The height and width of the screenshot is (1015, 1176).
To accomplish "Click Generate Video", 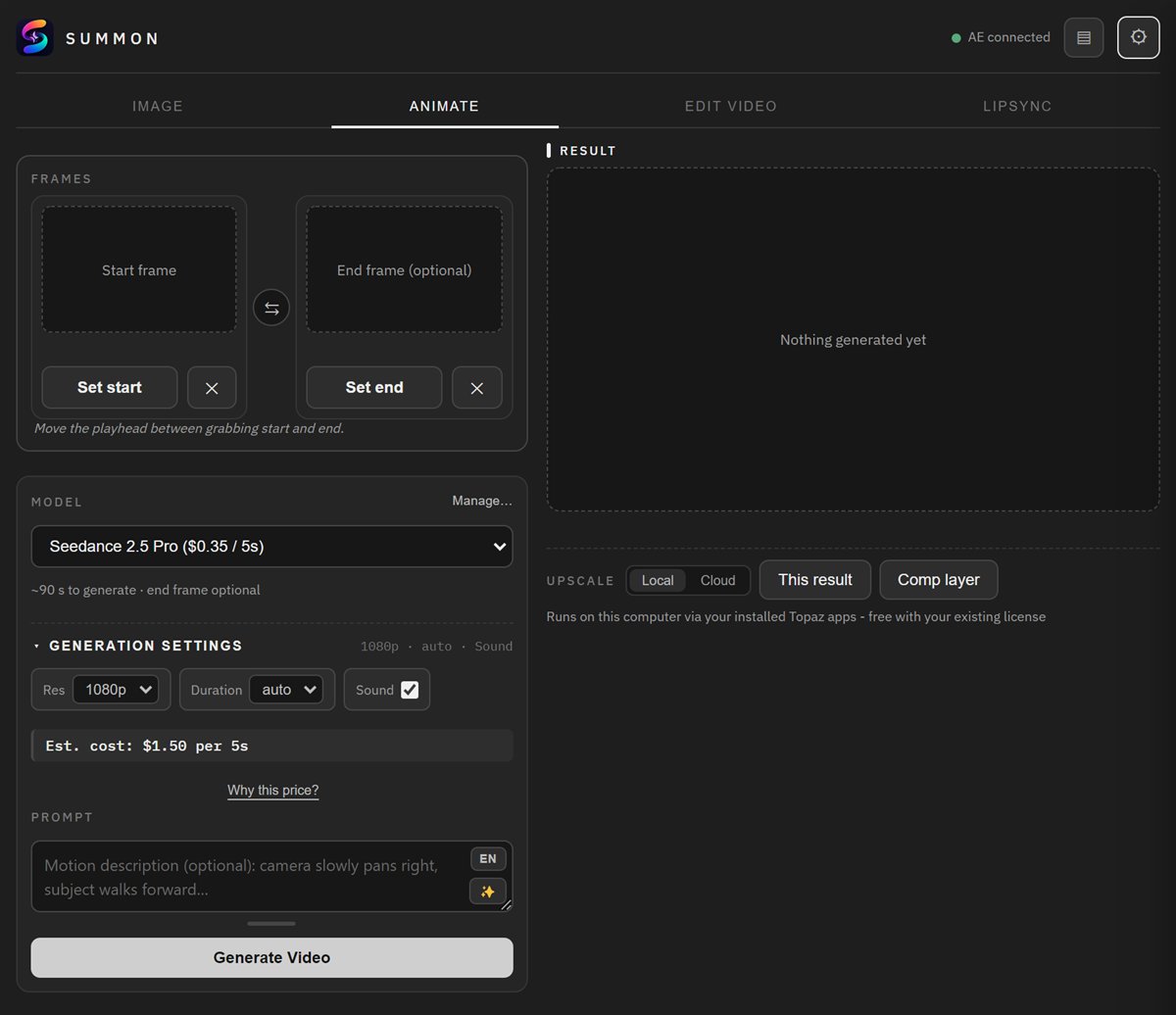I will pos(271,958).
